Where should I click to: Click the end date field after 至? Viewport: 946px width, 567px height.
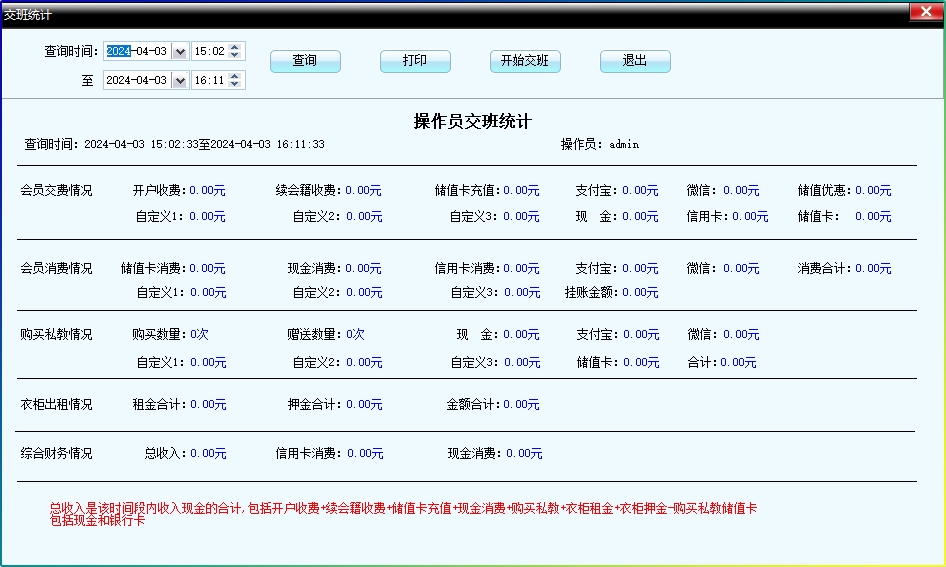coord(137,80)
